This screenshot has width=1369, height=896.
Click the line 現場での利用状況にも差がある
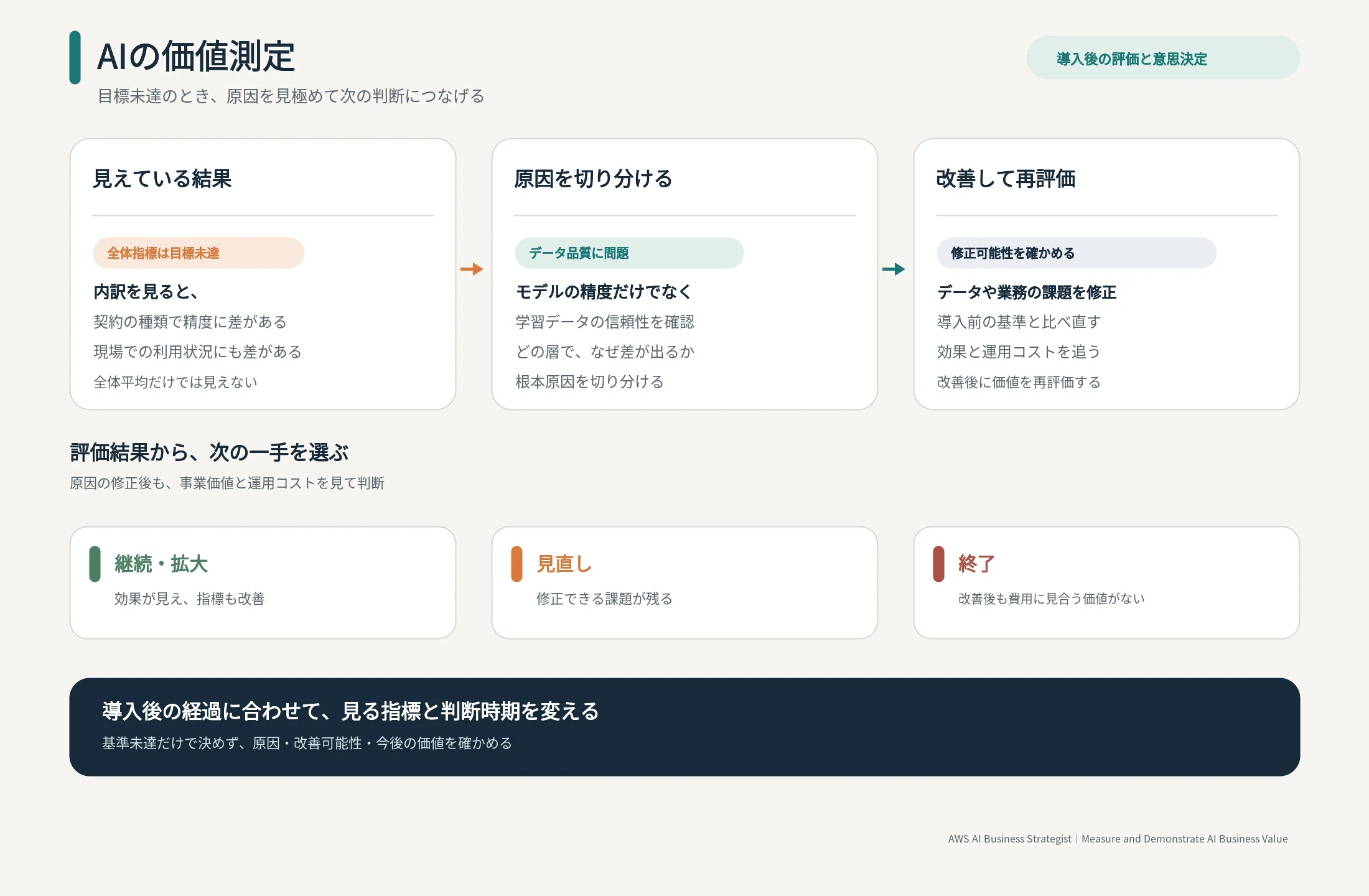(x=197, y=352)
